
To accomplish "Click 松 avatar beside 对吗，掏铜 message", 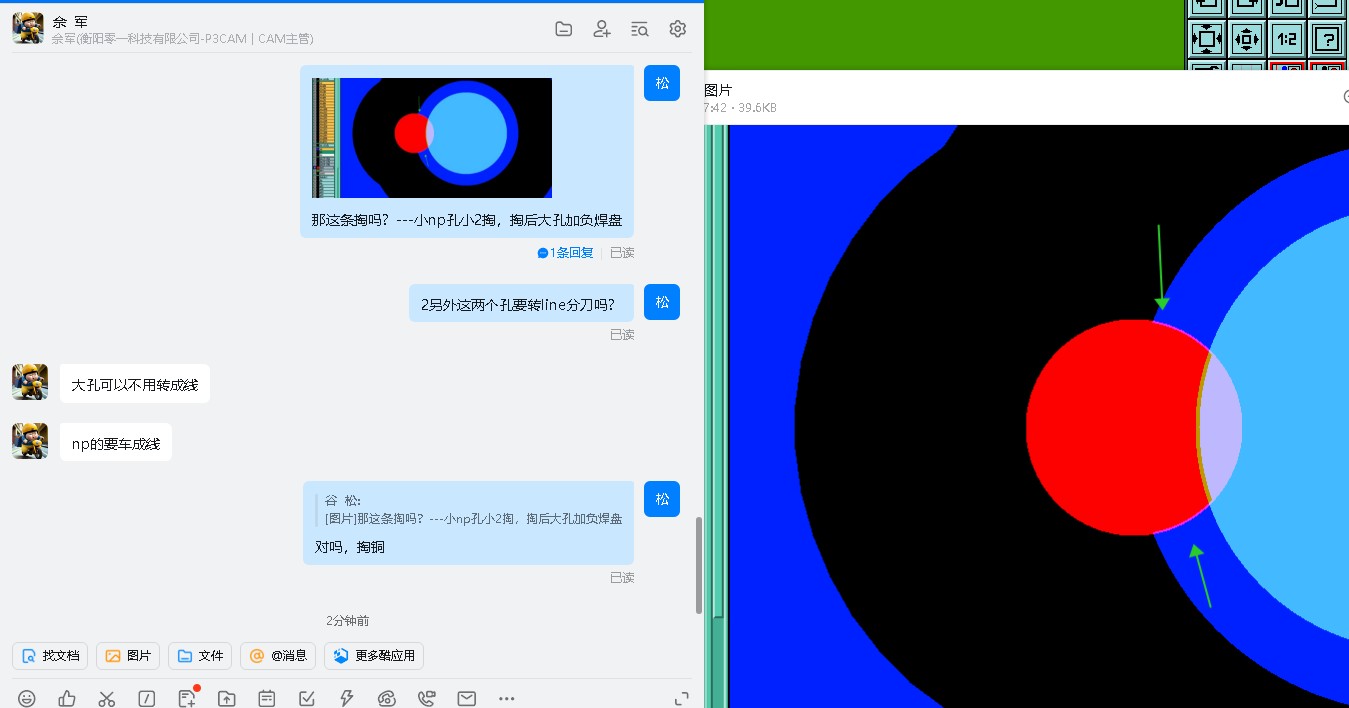I will tap(662, 499).
